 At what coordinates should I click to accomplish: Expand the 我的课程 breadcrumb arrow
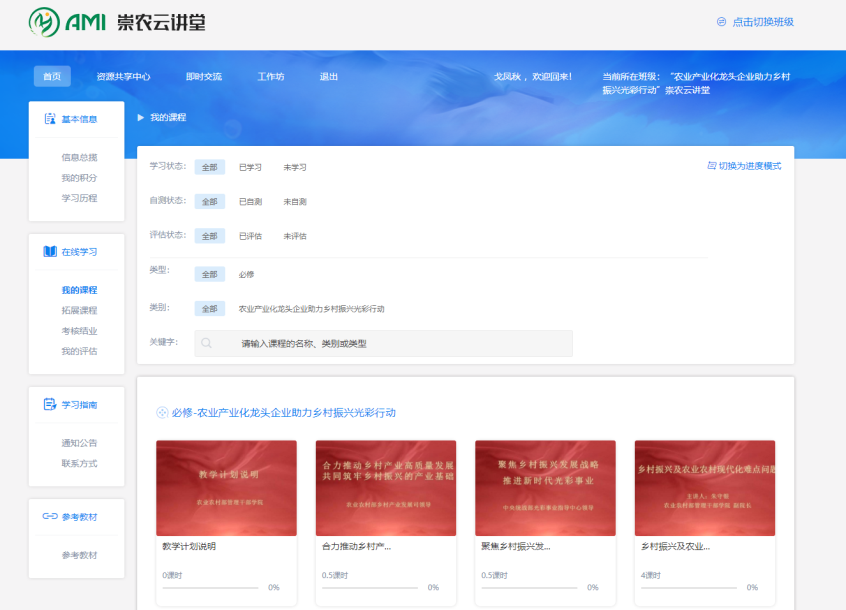141,117
